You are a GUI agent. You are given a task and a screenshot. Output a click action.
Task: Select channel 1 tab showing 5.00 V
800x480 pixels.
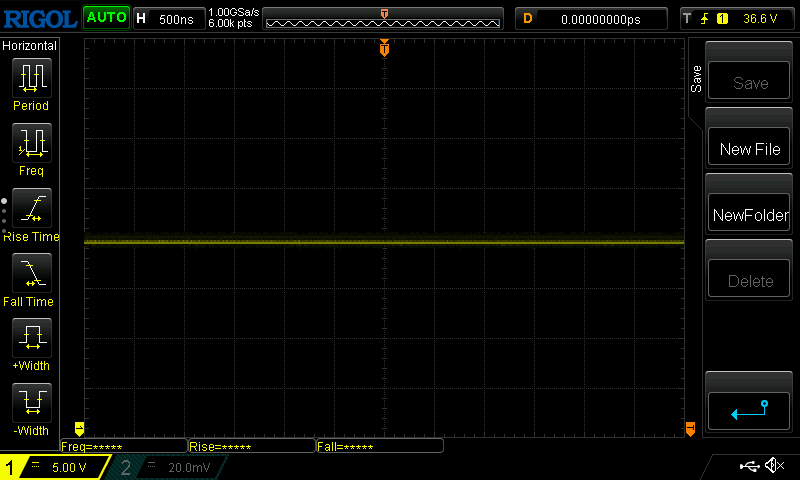[x=55, y=467]
